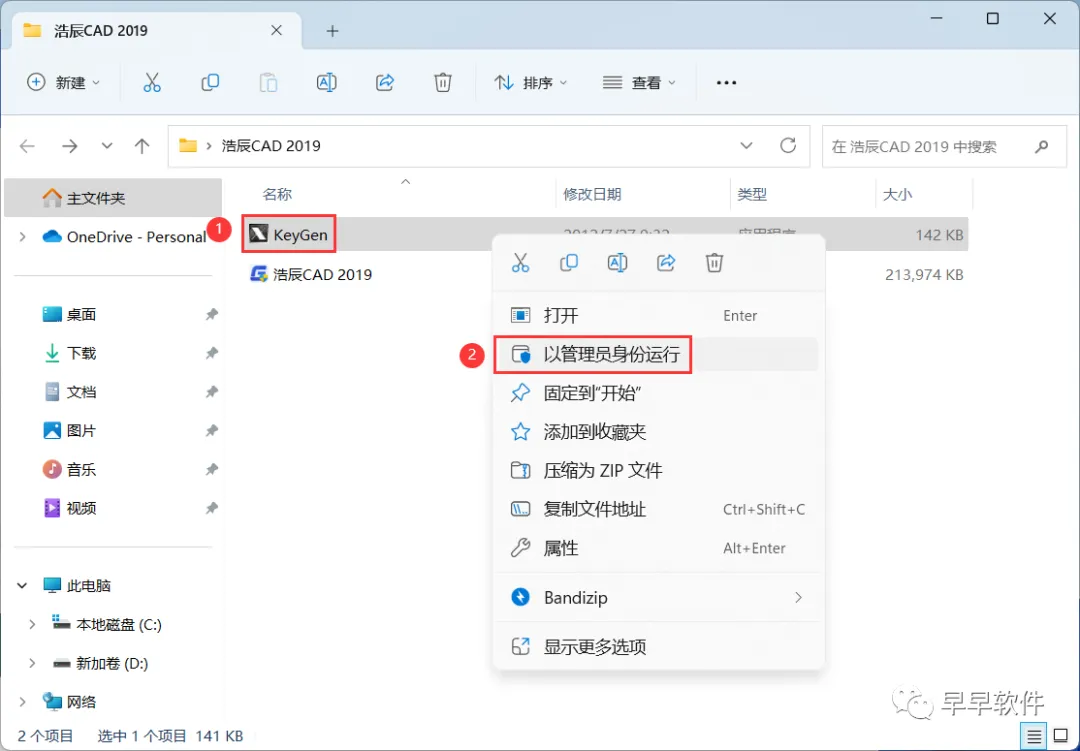Expand 新加卷 (D:) tree node

tap(32, 663)
